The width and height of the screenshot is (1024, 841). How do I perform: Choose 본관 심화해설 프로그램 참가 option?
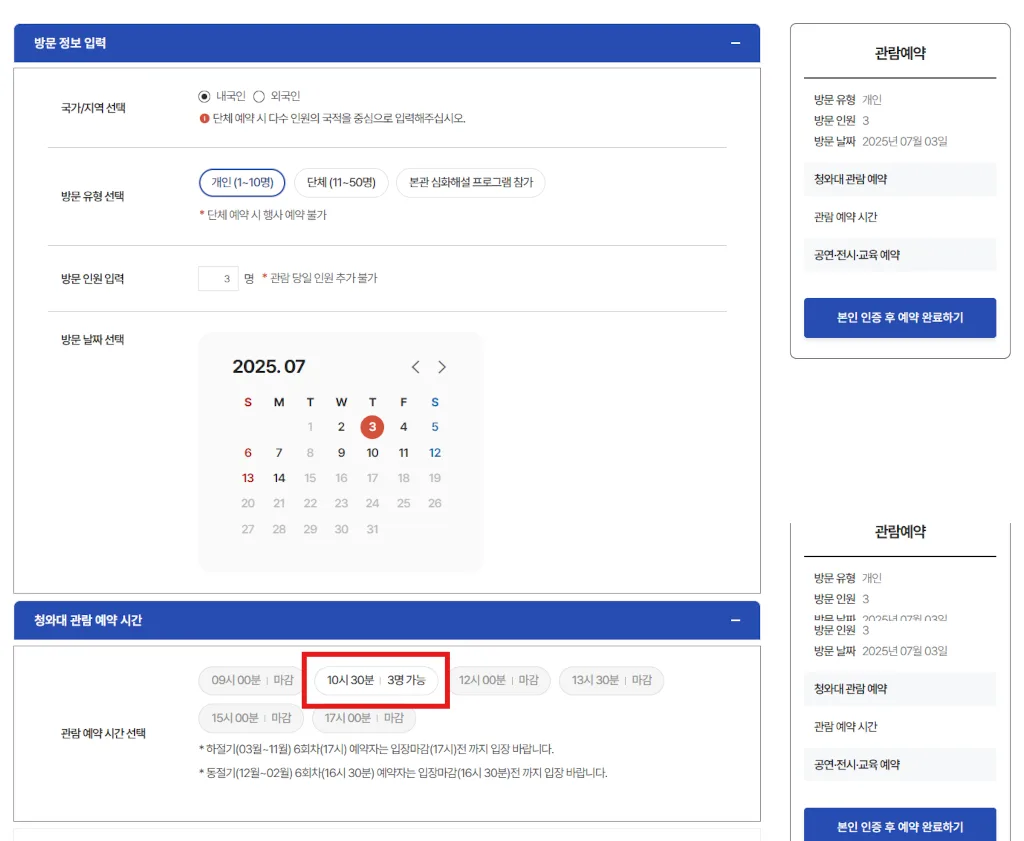tap(471, 183)
